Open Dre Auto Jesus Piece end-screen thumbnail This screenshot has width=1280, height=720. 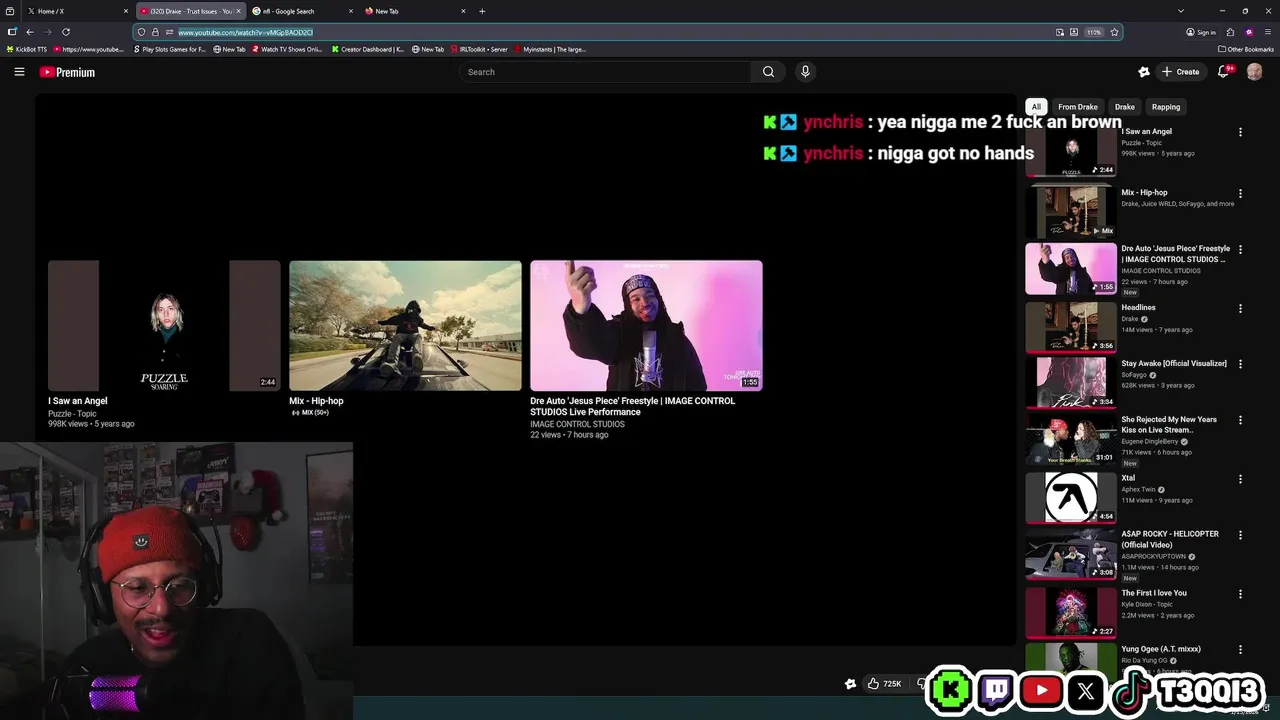(x=646, y=325)
